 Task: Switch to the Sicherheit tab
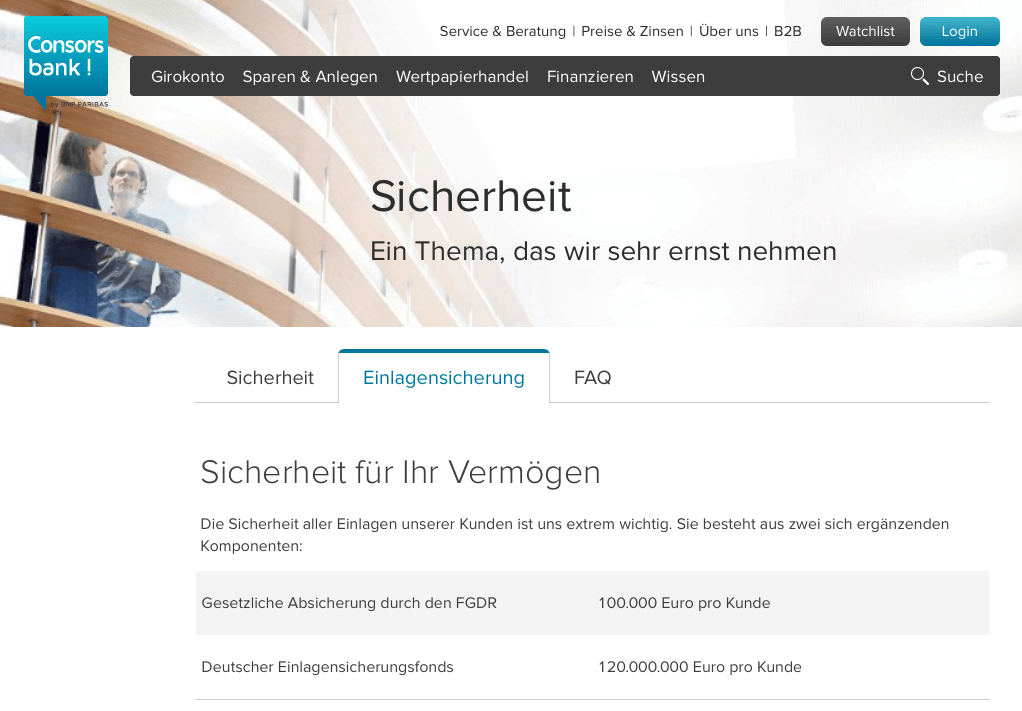[270, 377]
